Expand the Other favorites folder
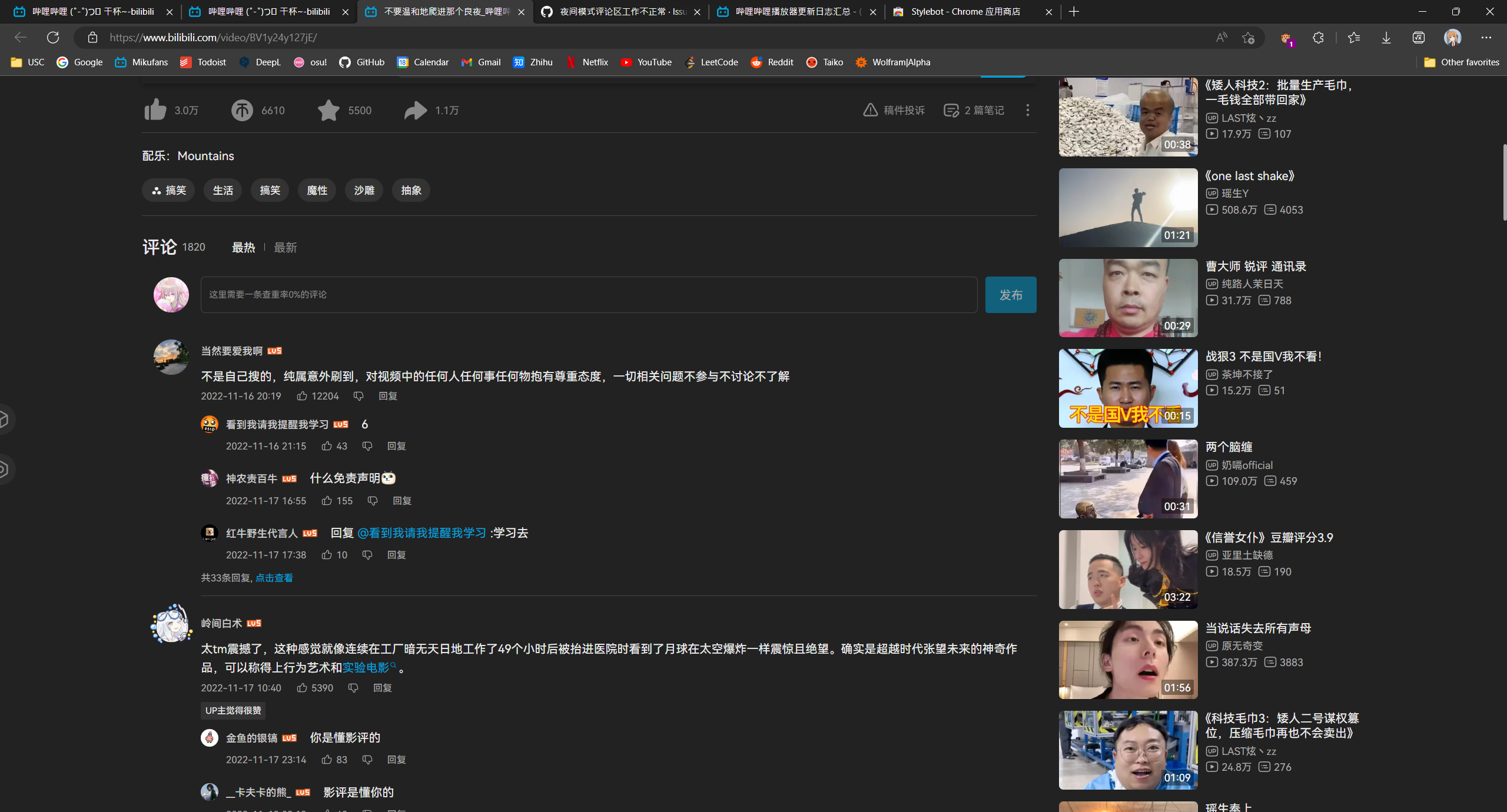1507x812 pixels. [1462, 62]
